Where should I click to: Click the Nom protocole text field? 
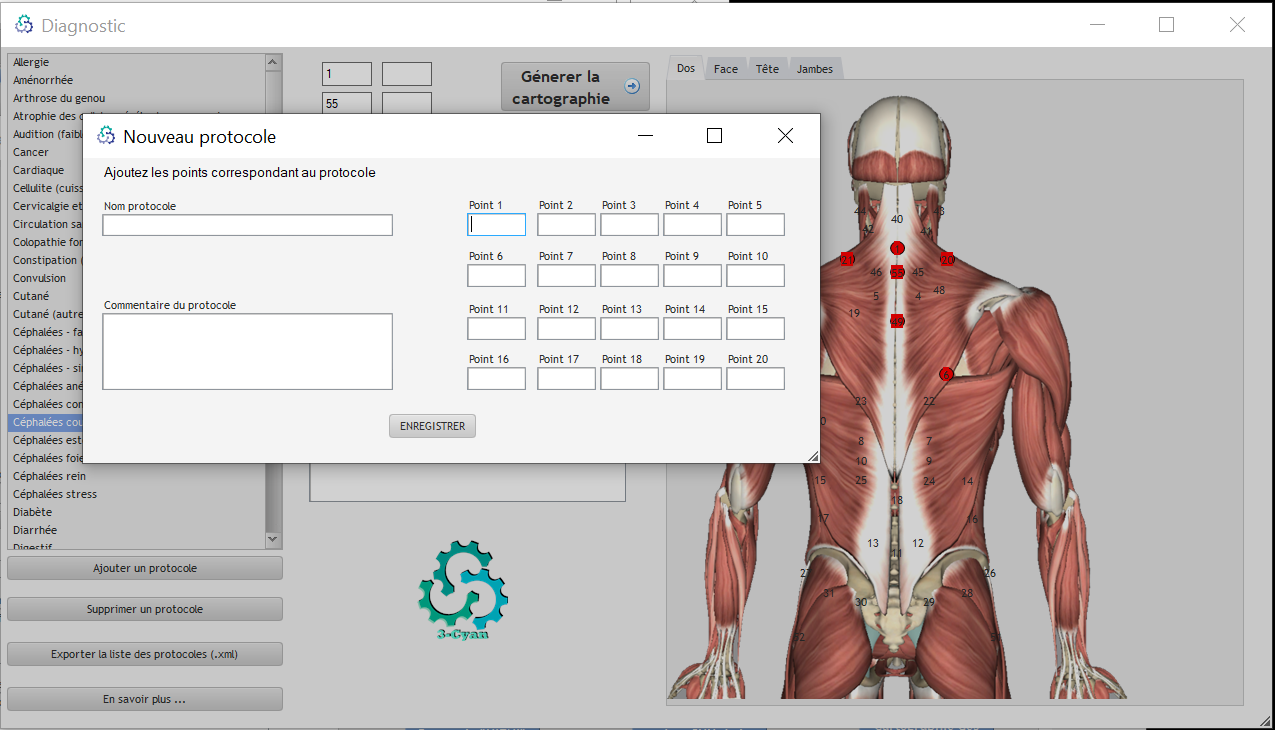coord(247,225)
